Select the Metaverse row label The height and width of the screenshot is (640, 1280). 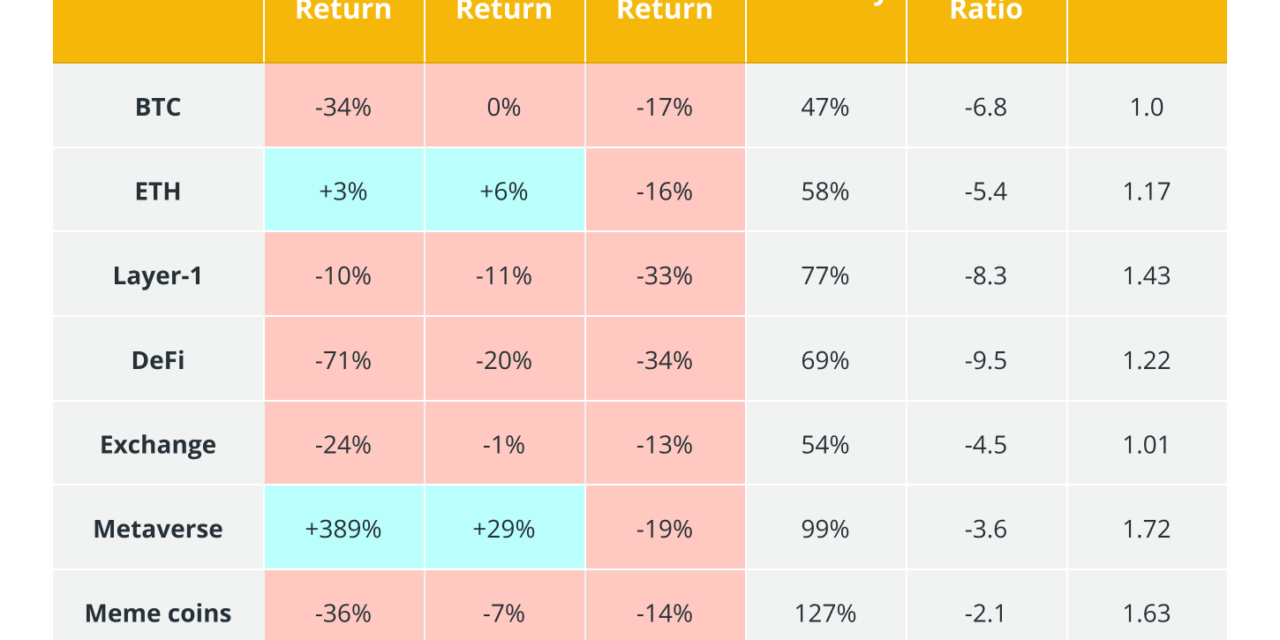pos(158,529)
